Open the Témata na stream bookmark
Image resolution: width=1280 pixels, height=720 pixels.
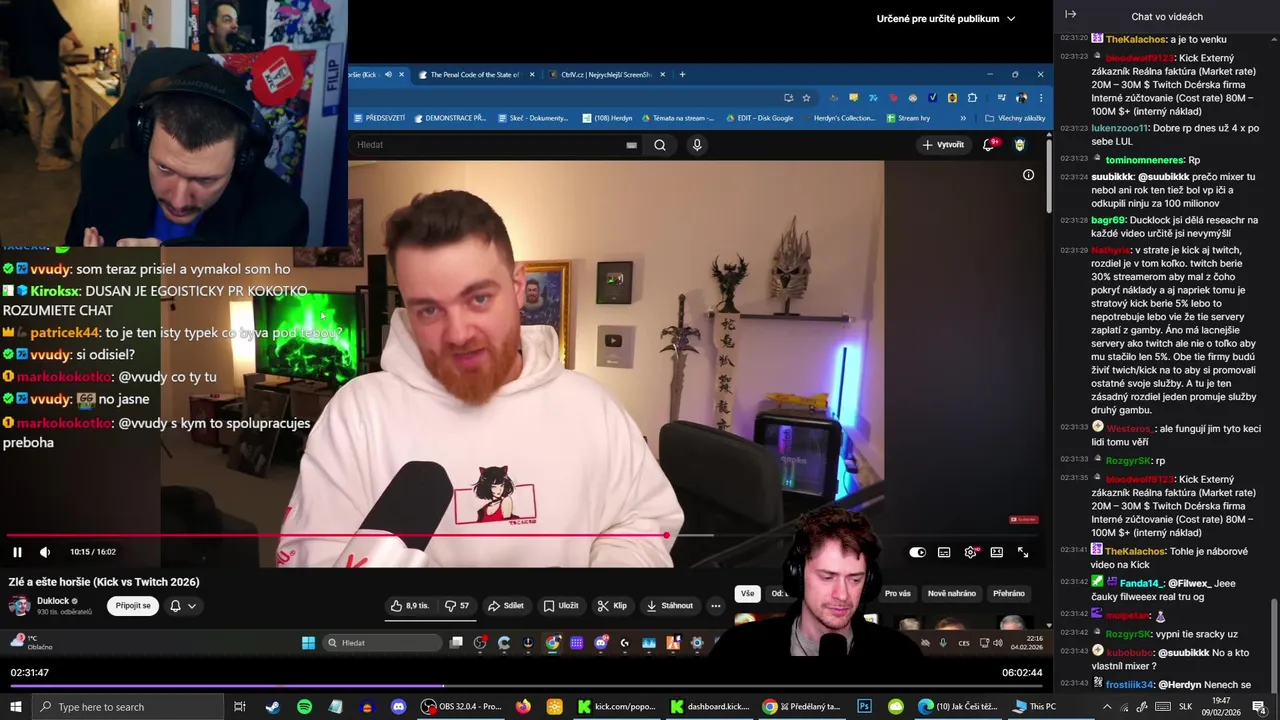(x=678, y=118)
